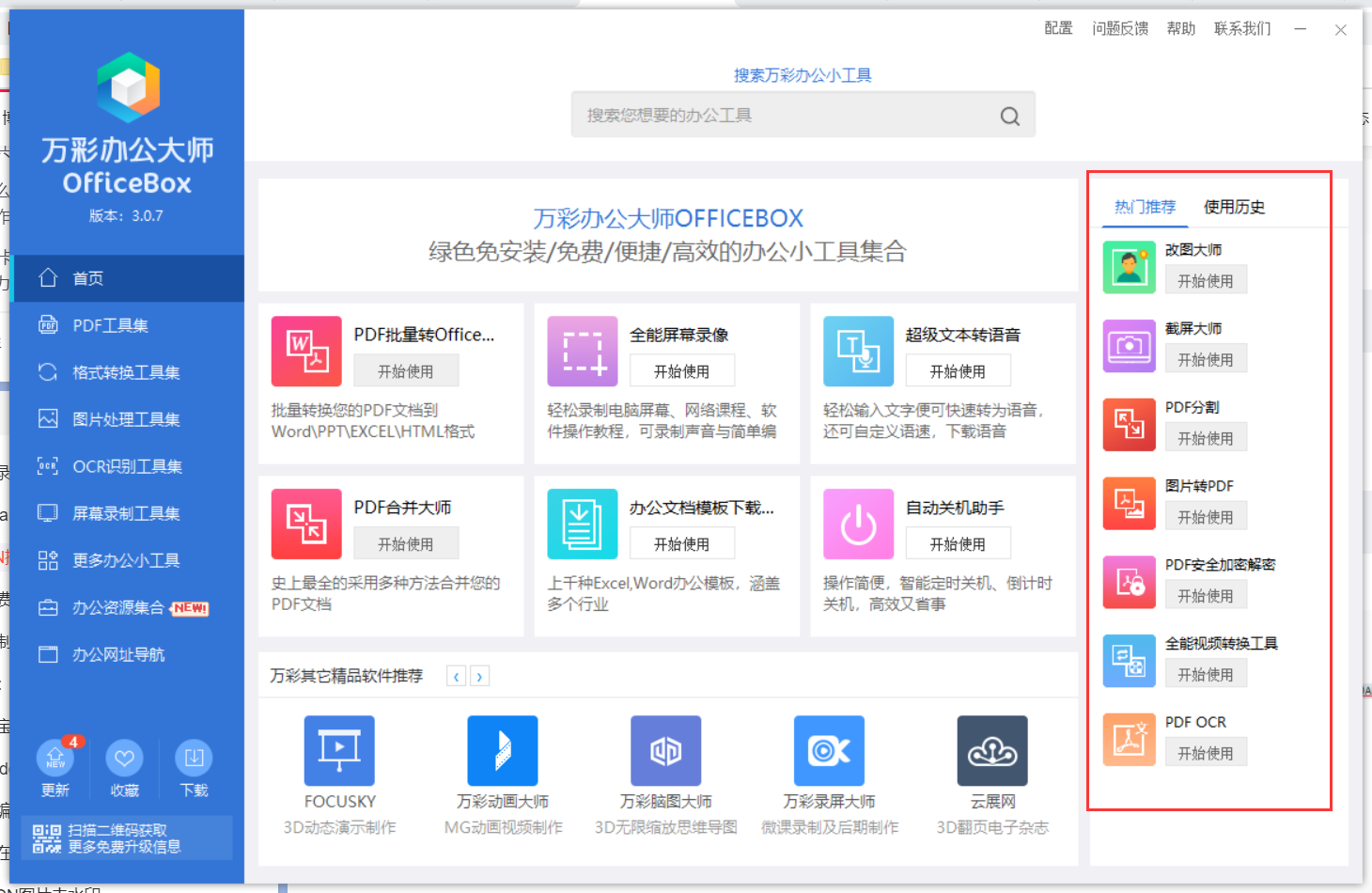The height and width of the screenshot is (893, 1372).
Task: Click the search magnifier icon
Action: 1010,116
